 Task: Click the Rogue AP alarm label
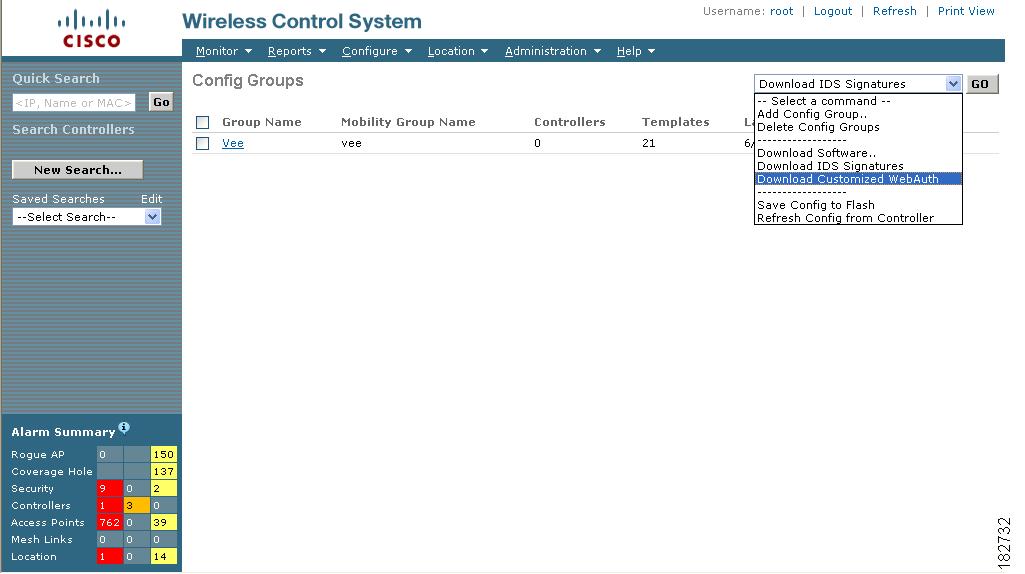(38, 454)
